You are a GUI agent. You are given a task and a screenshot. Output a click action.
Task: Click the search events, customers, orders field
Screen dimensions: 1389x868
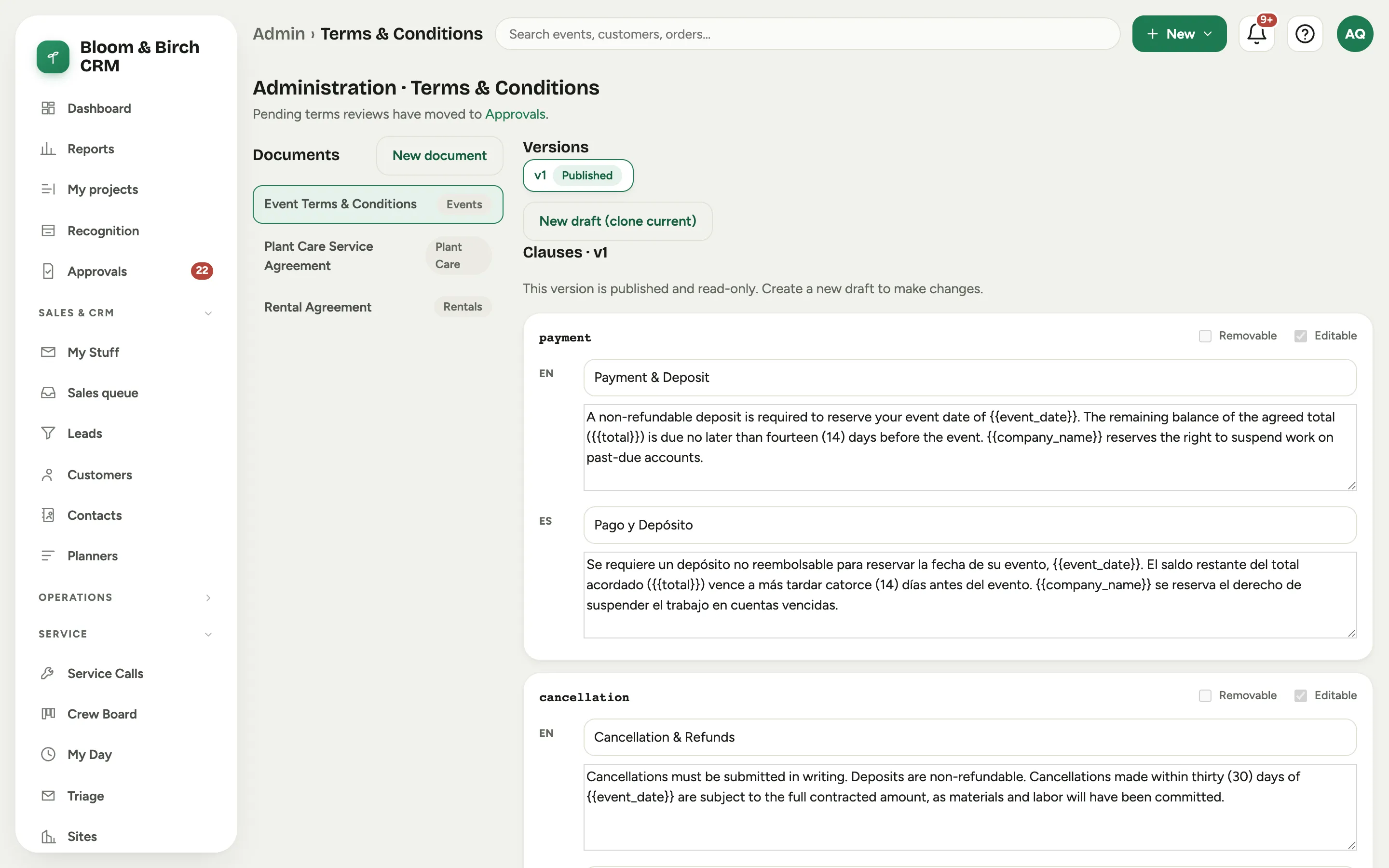[x=807, y=34]
